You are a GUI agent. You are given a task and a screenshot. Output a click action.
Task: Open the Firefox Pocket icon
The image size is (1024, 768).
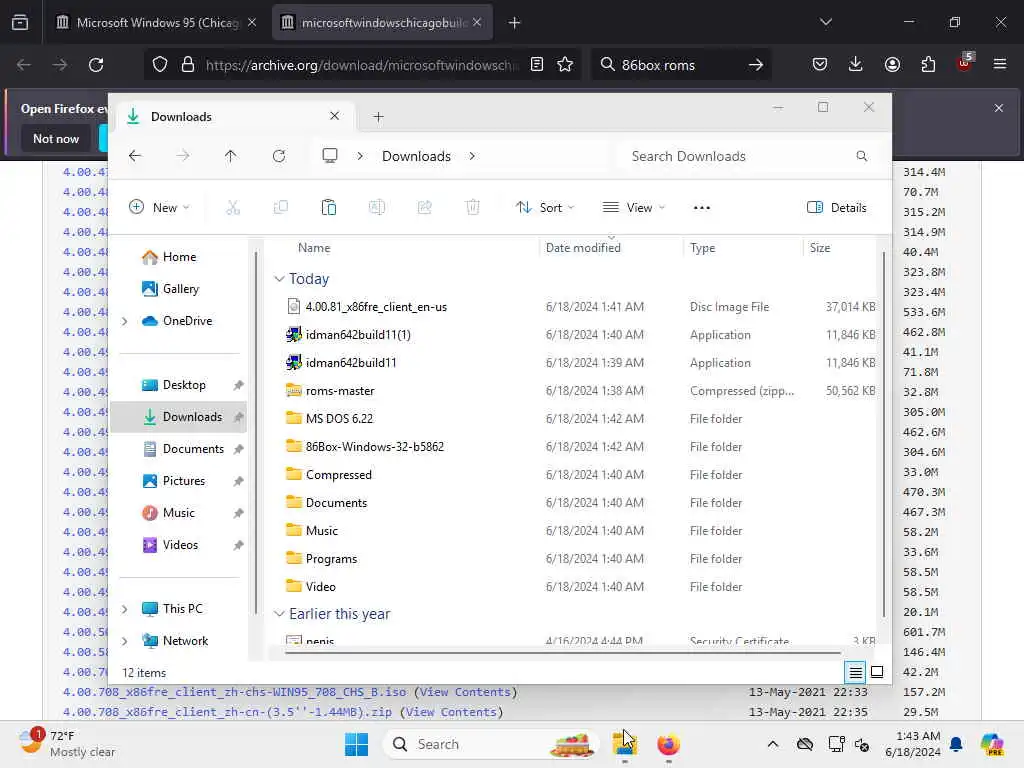click(x=820, y=65)
